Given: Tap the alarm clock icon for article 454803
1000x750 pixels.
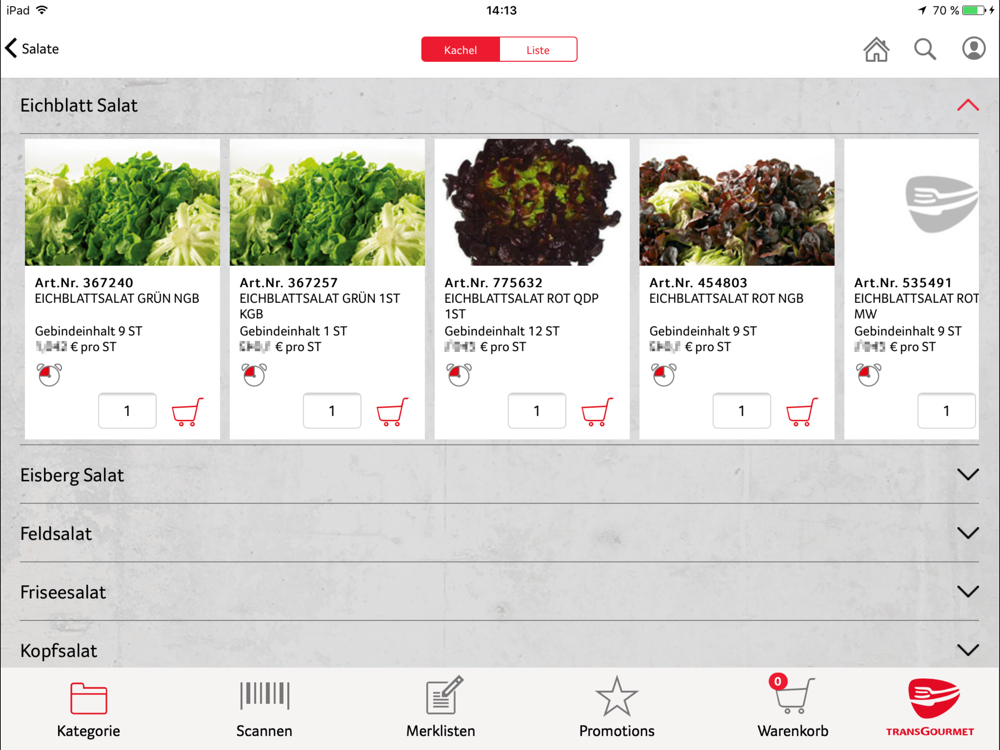Looking at the screenshot, I should click(x=663, y=374).
